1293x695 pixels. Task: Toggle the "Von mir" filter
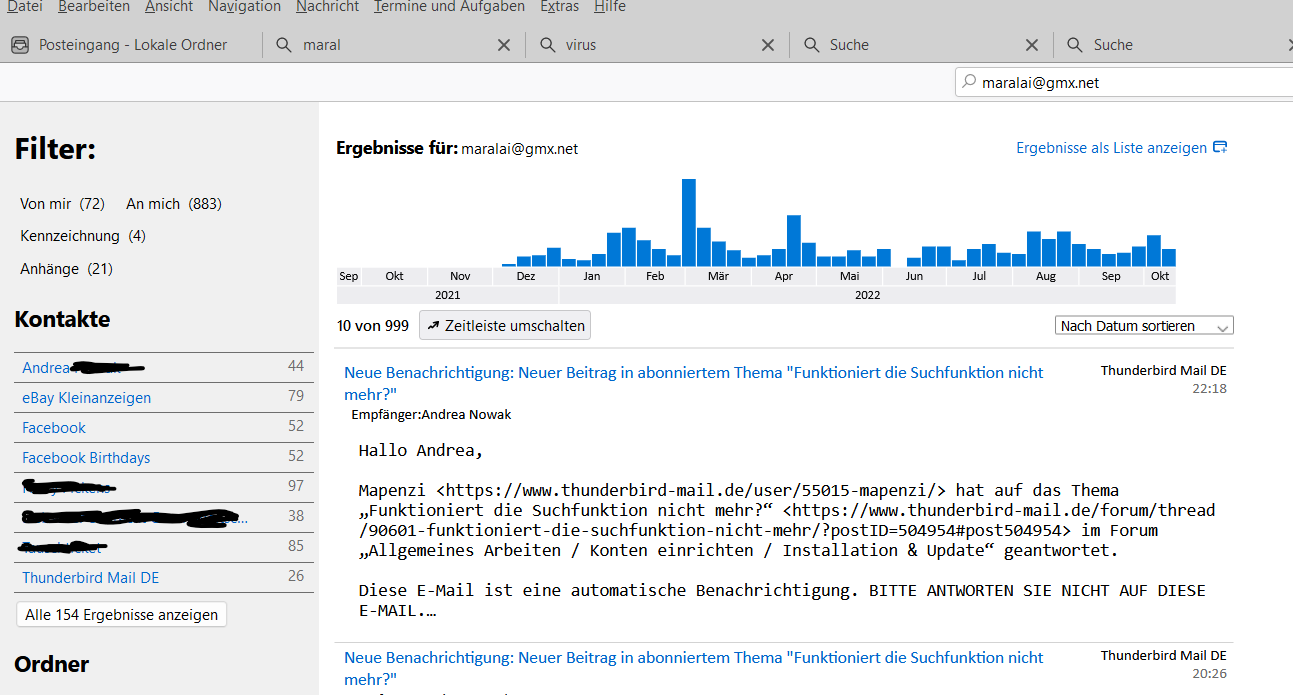point(62,204)
